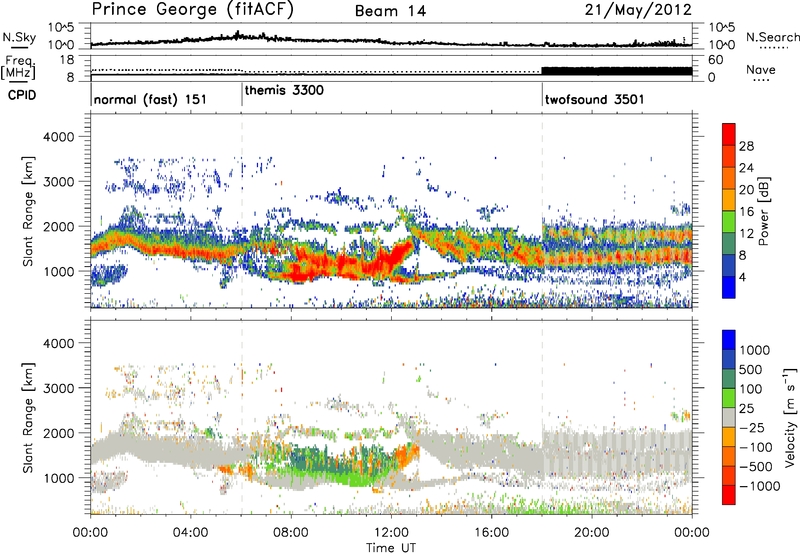Click the 'Power [dB]' colorbar label

764,211
